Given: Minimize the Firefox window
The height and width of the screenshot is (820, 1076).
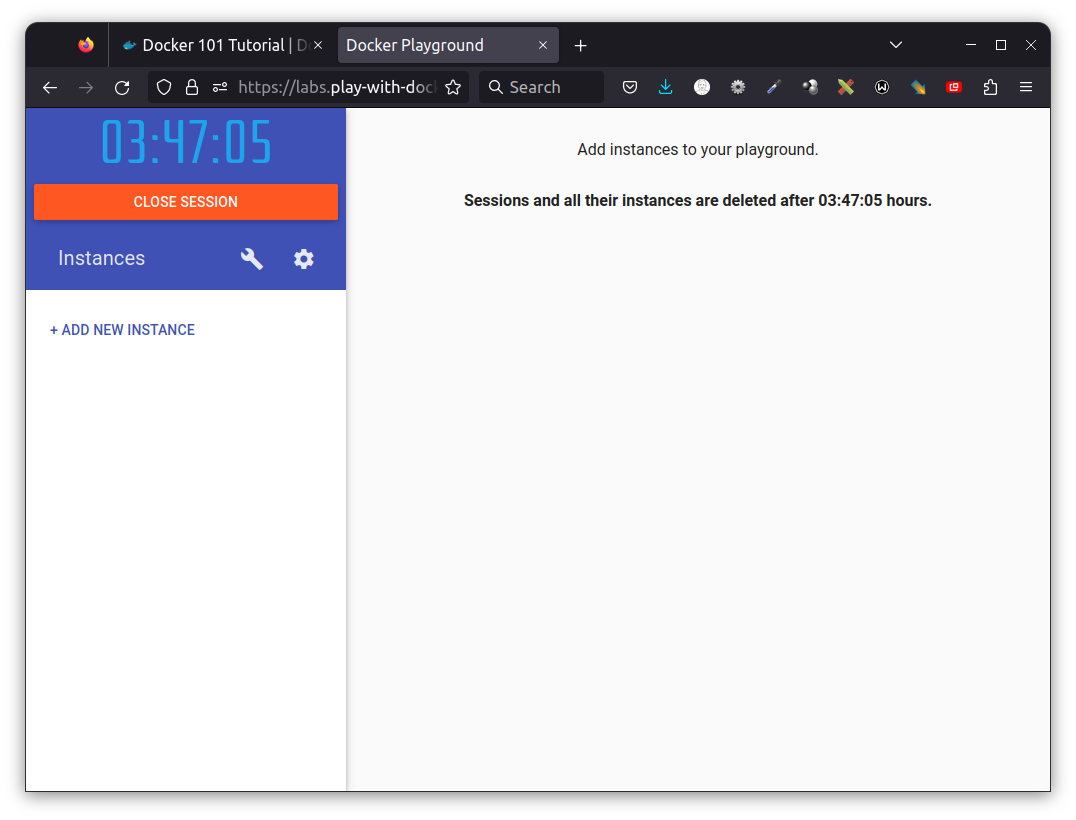Looking at the screenshot, I should coord(971,45).
